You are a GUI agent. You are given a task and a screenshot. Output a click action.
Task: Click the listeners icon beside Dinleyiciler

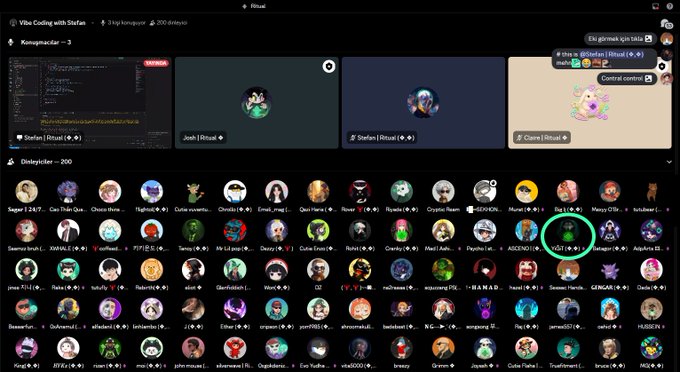(11, 161)
